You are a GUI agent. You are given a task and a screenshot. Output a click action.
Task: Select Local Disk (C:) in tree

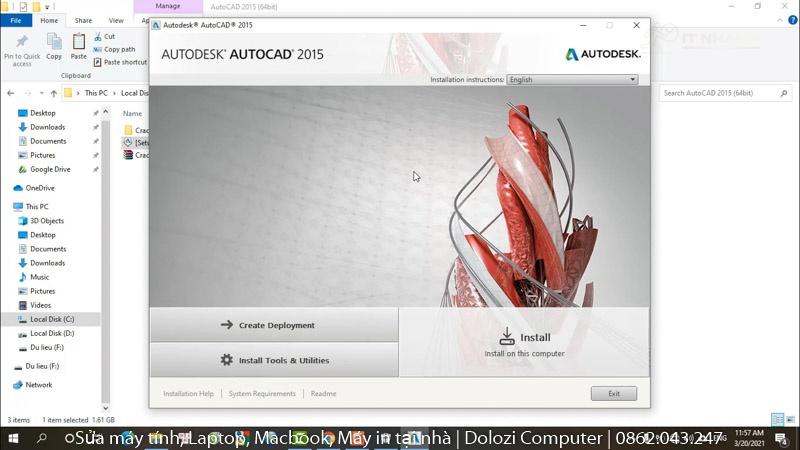(x=52, y=319)
